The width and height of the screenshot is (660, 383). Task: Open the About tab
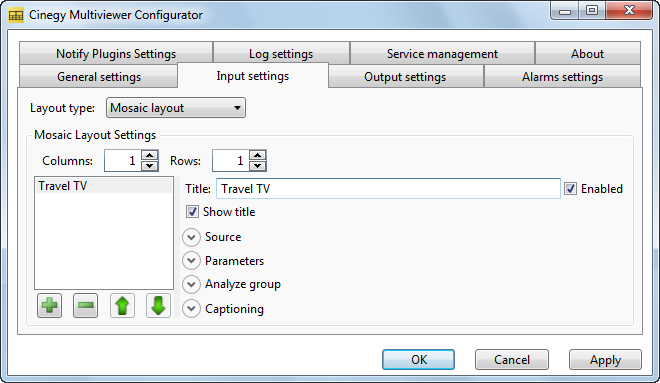pos(588,53)
